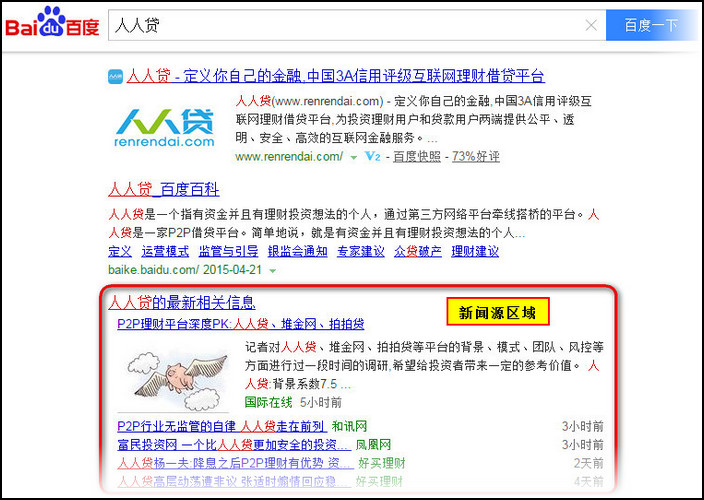Open 人人贷高层动荡遭非议 news link
The height and width of the screenshot is (500, 704).
tap(234, 482)
